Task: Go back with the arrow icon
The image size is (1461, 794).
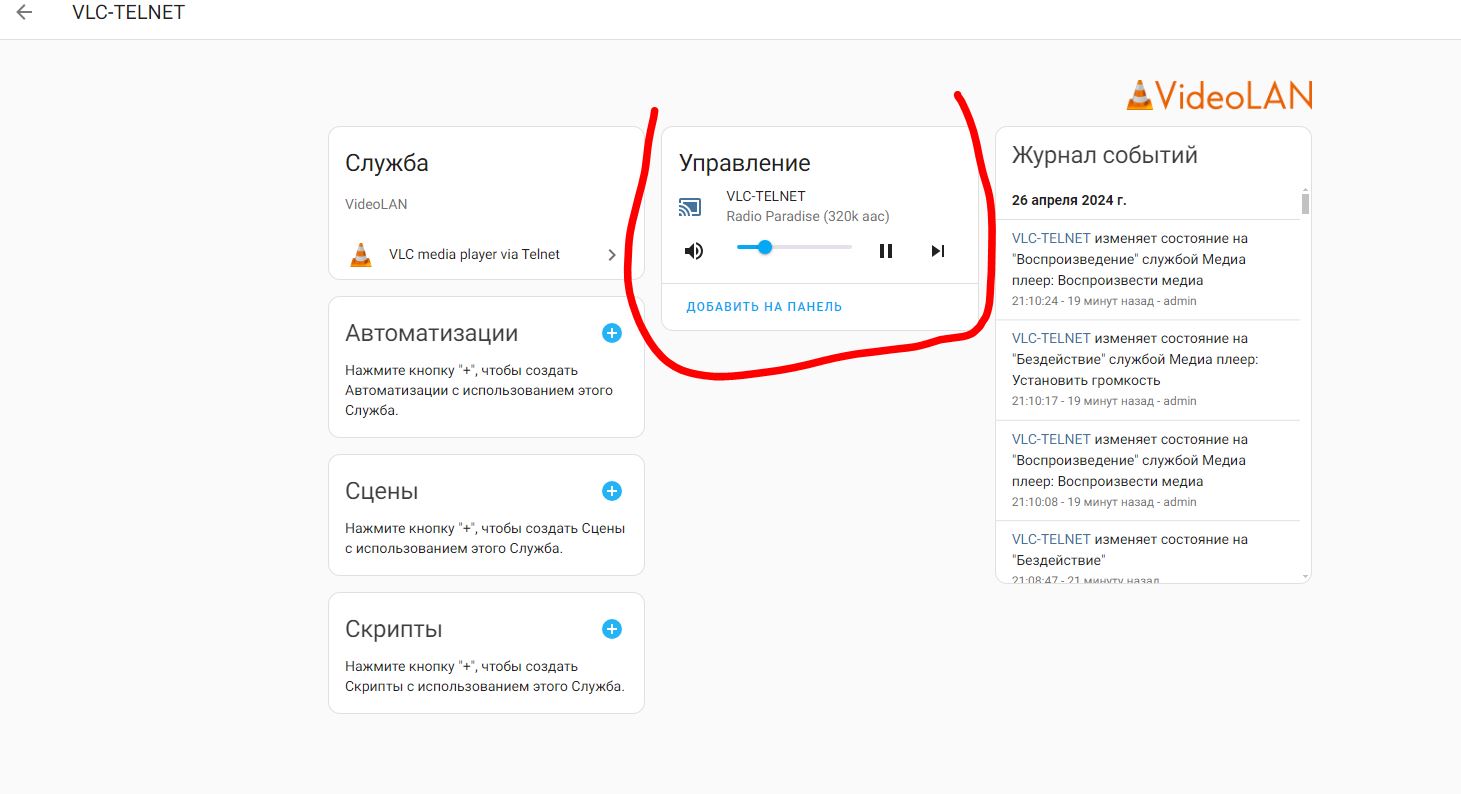Action: pyautogui.click(x=24, y=13)
